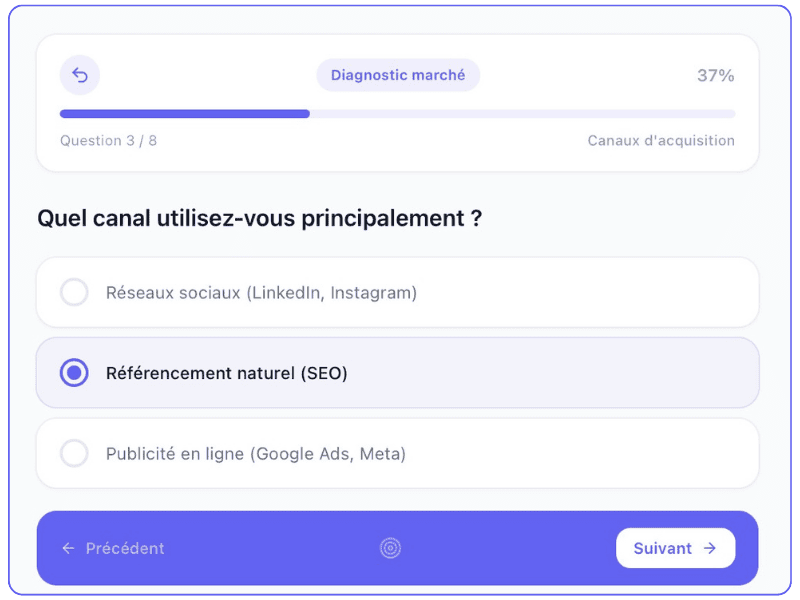Select the Publicité en ligne radio button
800x600 pixels.
pos(74,453)
